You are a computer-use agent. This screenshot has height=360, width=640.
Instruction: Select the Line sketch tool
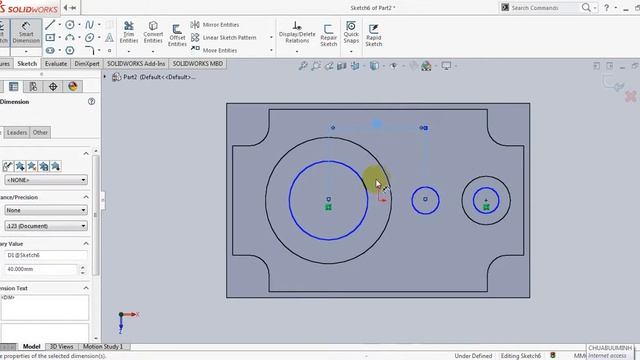50,25
